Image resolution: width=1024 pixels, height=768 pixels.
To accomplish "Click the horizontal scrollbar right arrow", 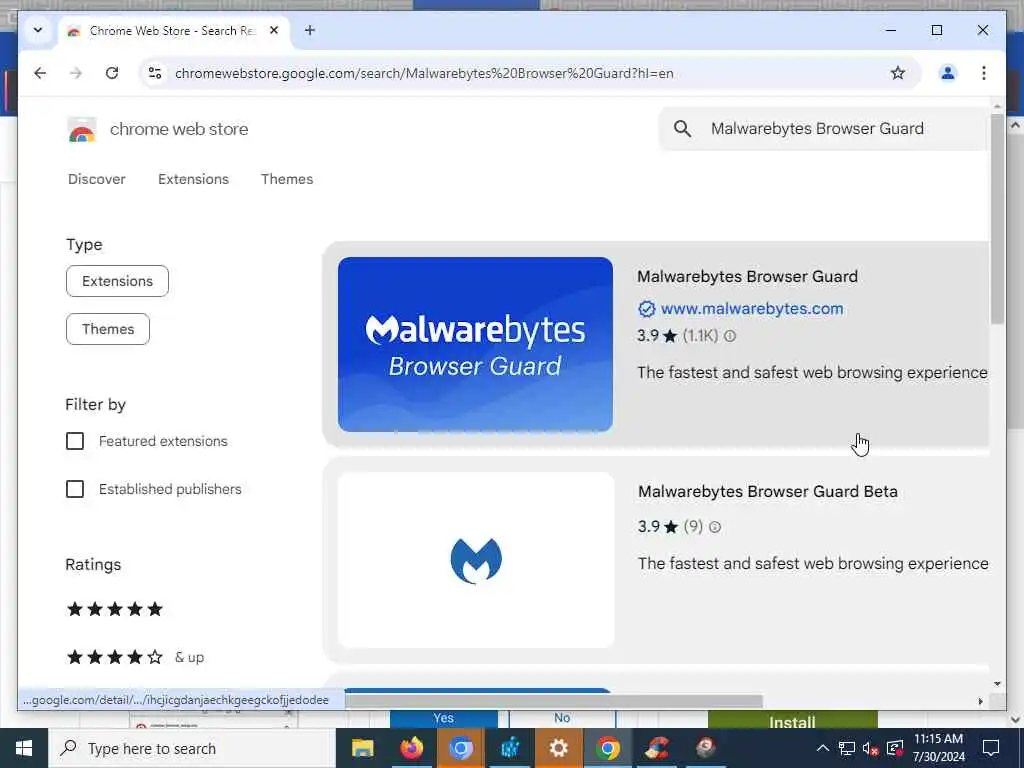I will 980,701.
